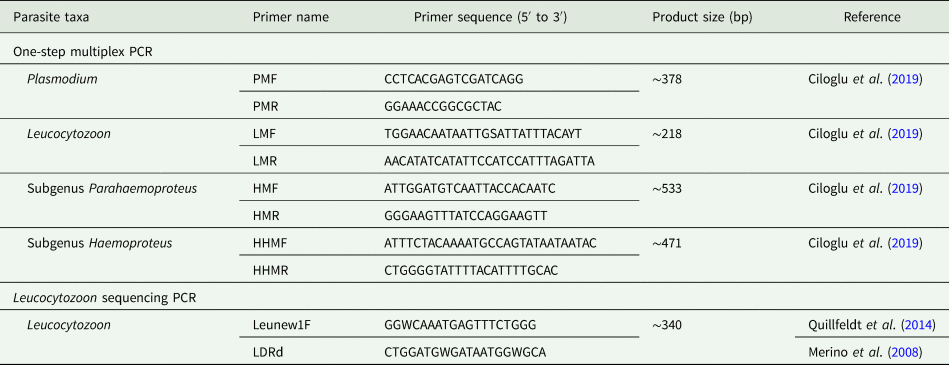Screen dimensions: 949x365
Task: Click the One-step multiplex PCR section row
Action: (474, 51)
